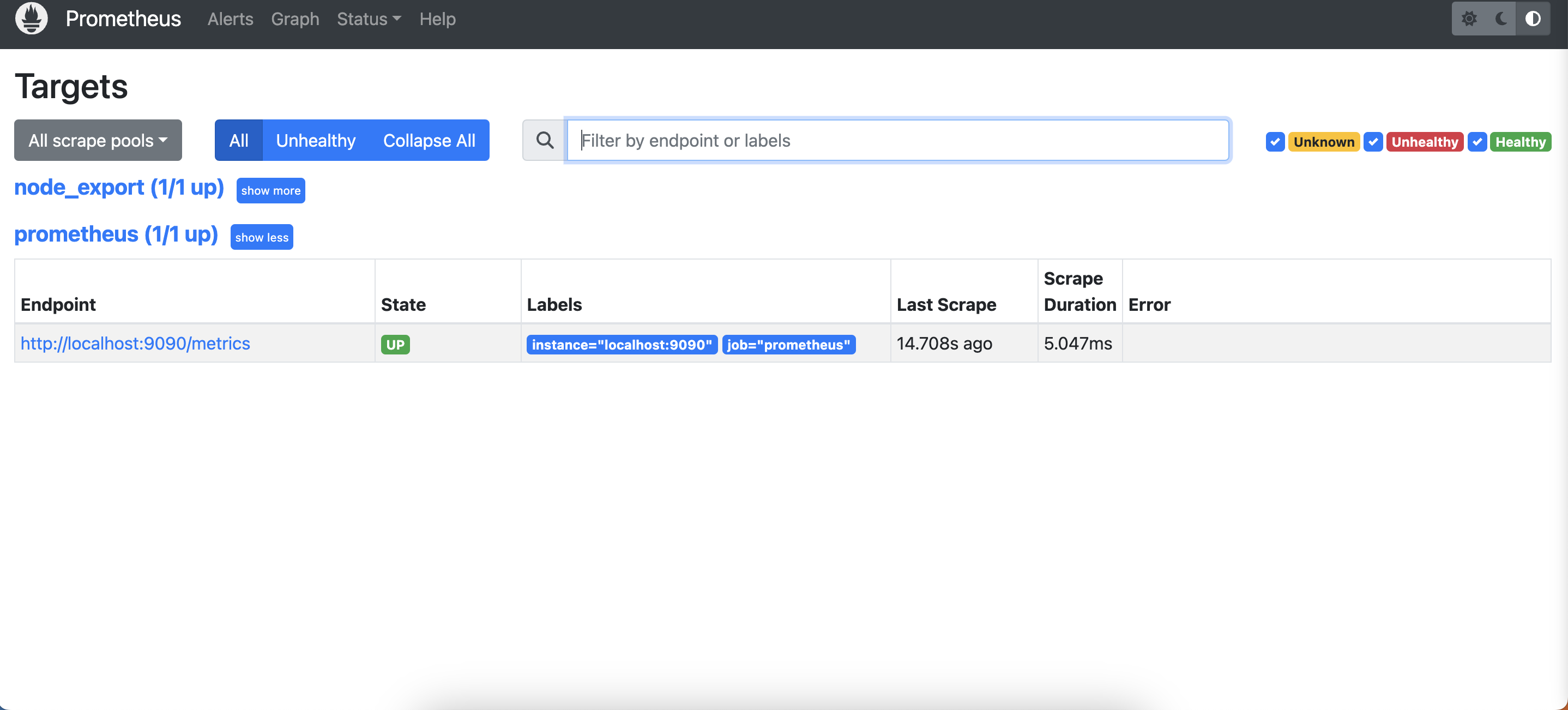
Task: Open the prometheus (1/1 up) heading link
Action: point(116,234)
